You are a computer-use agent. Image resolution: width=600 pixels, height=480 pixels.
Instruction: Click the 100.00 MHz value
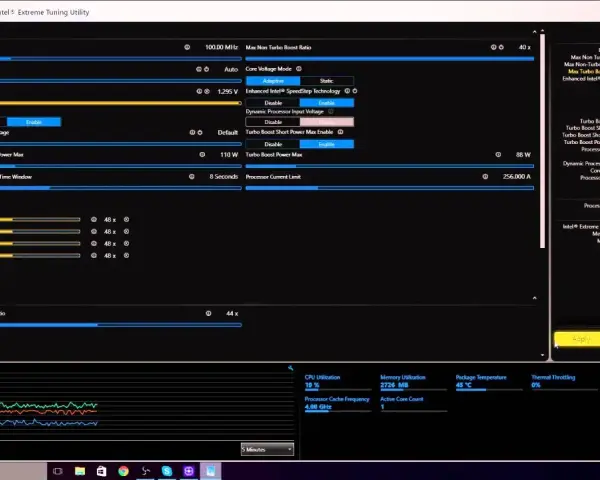(221, 47)
